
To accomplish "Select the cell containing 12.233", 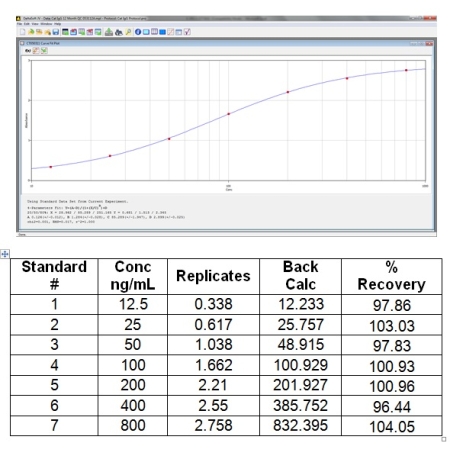I will (300, 304).
